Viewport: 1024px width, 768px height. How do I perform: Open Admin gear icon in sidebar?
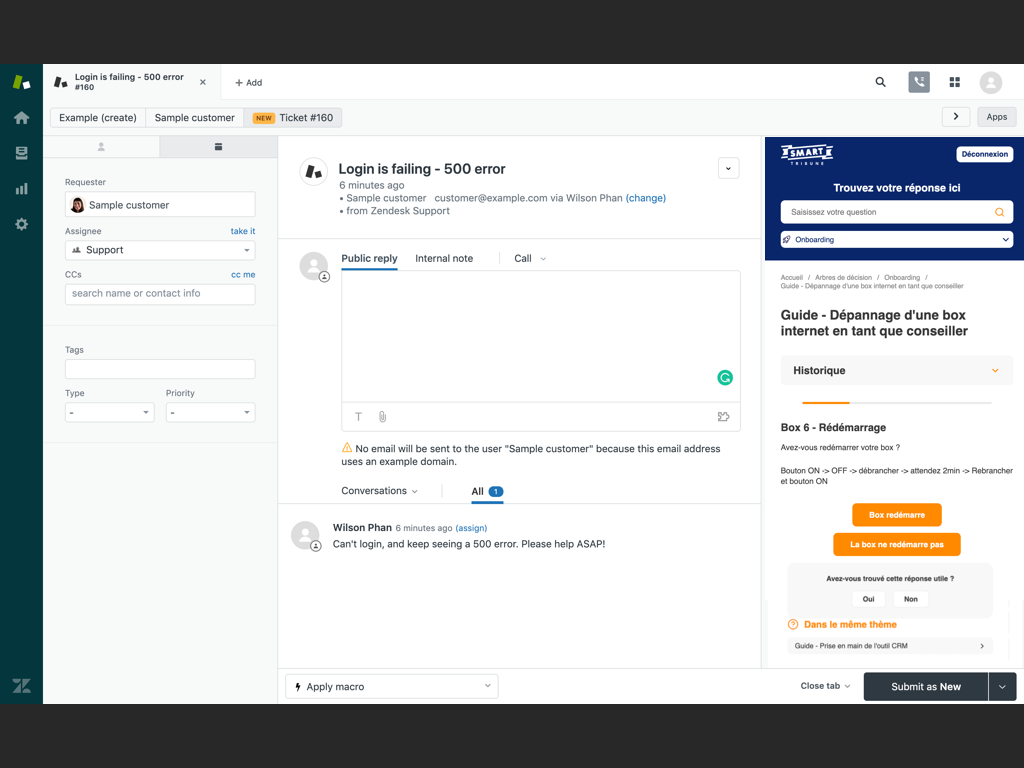21,225
